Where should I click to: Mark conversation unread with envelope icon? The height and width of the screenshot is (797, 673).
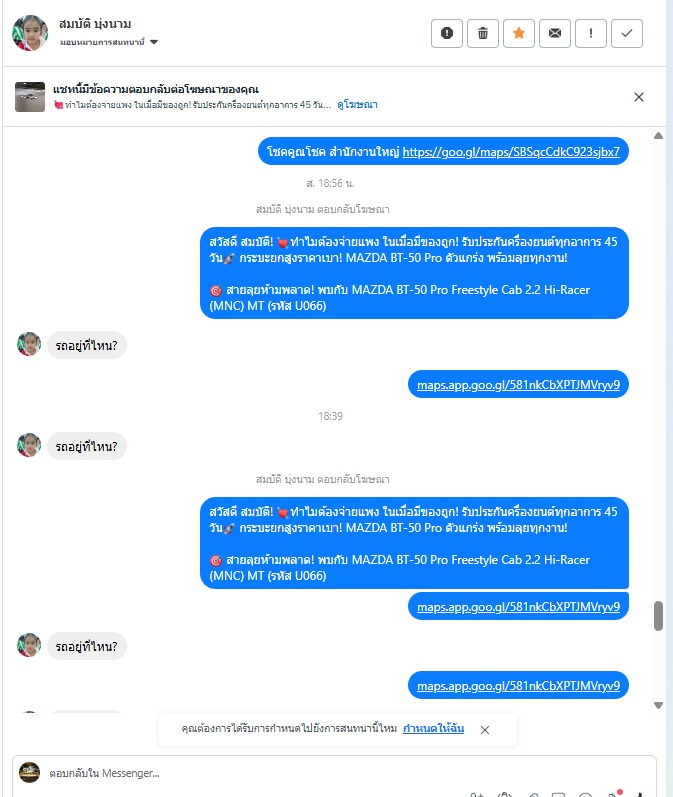555,34
